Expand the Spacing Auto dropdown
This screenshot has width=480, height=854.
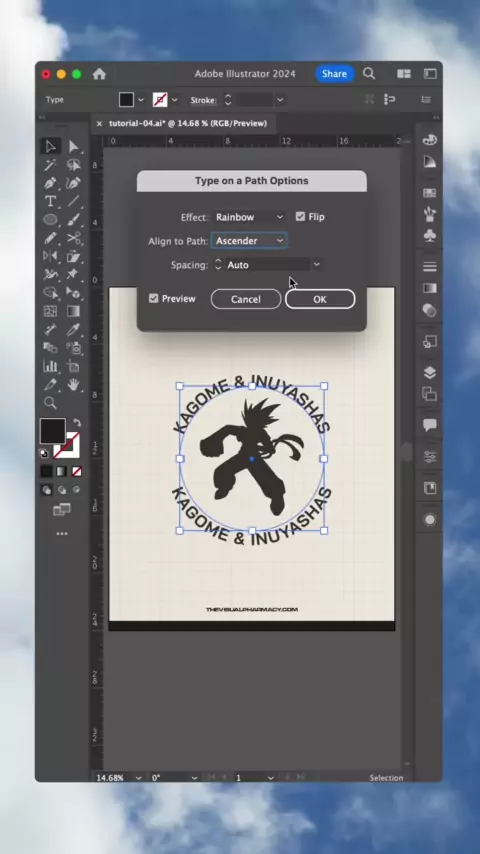[x=317, y=265]
